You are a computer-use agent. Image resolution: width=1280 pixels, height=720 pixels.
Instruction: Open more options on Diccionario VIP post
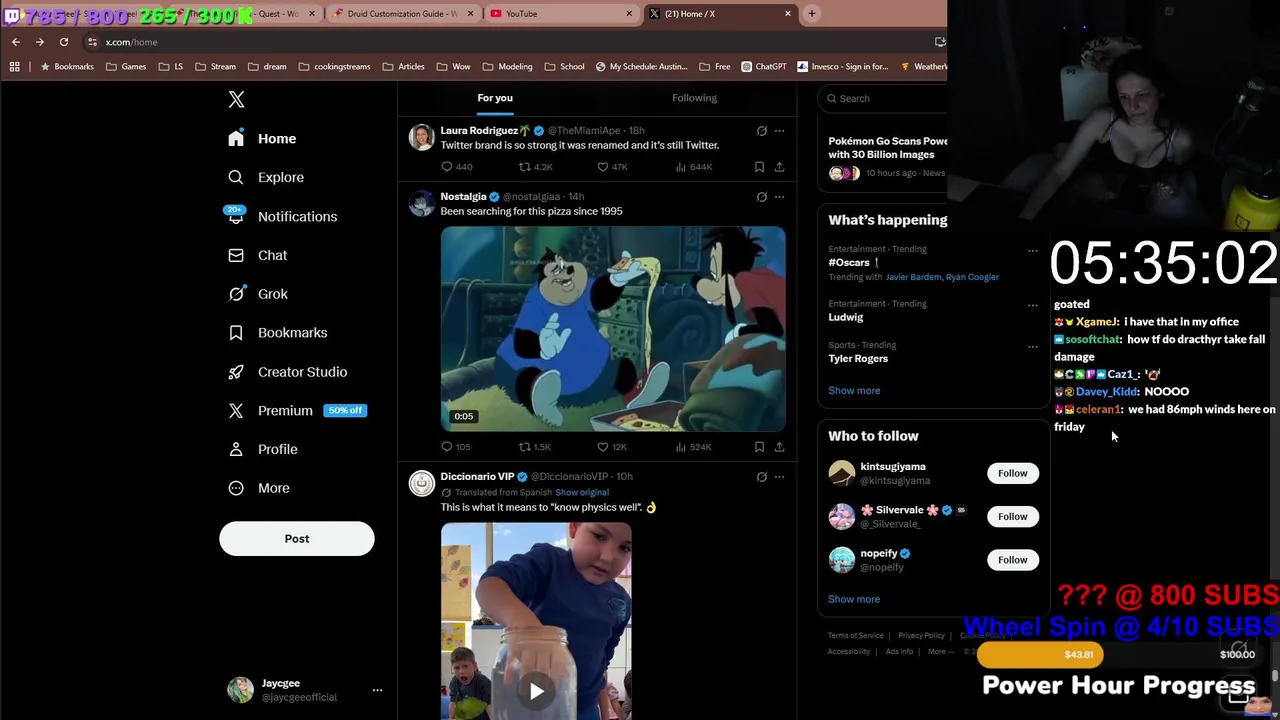pyautogui.click(x=779, y=477)
